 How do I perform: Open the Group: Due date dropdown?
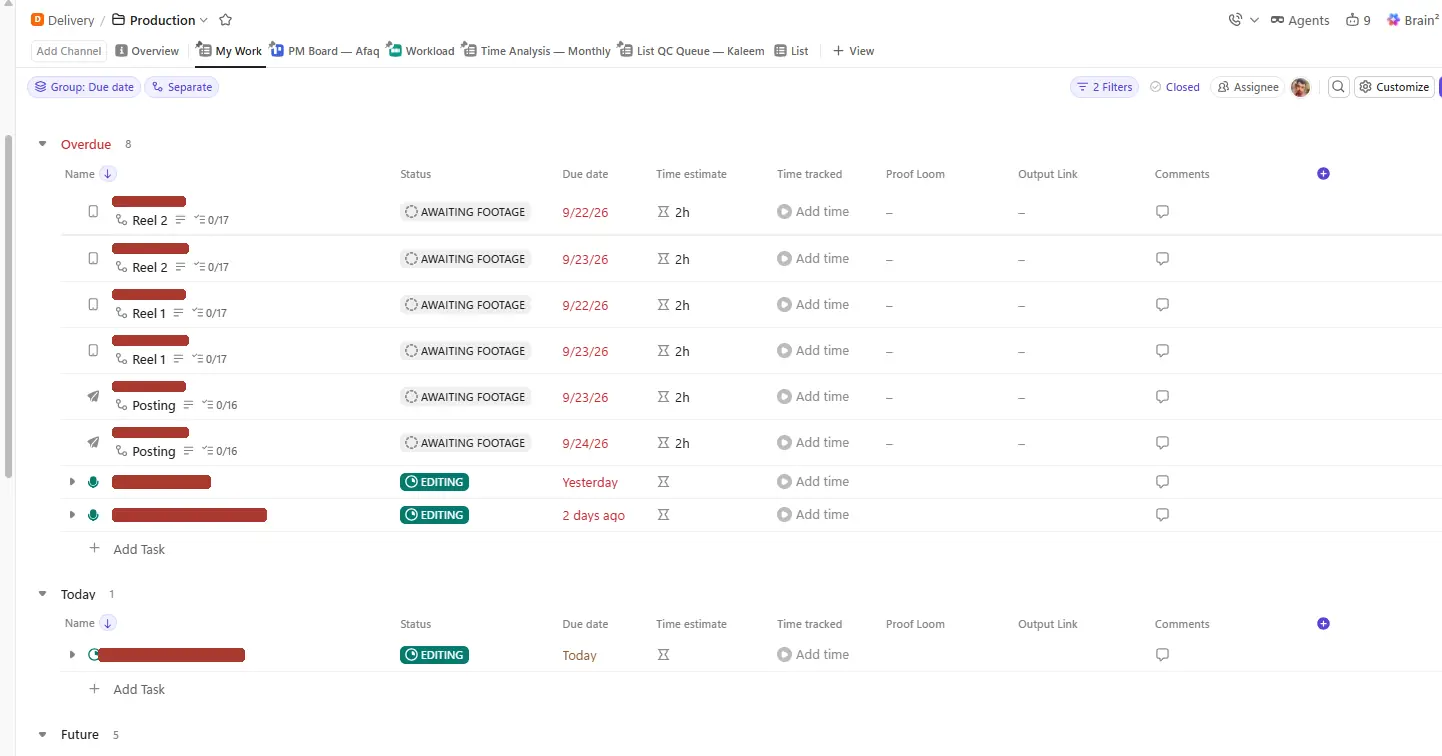pos(84,87)
